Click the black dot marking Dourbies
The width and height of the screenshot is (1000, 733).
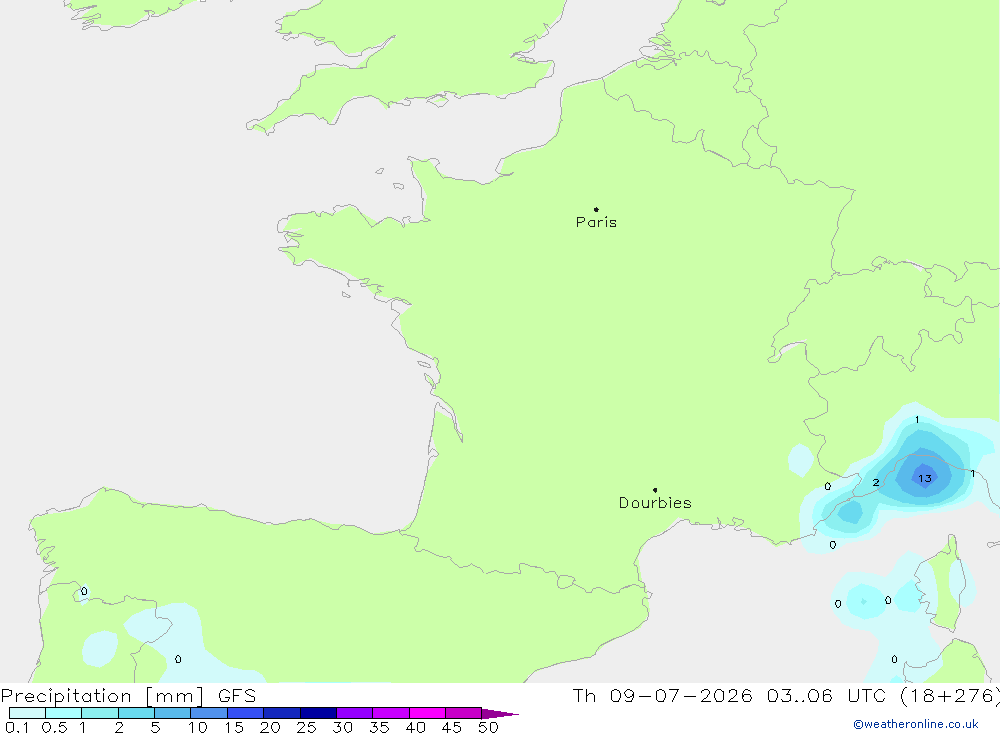(655, 490)
